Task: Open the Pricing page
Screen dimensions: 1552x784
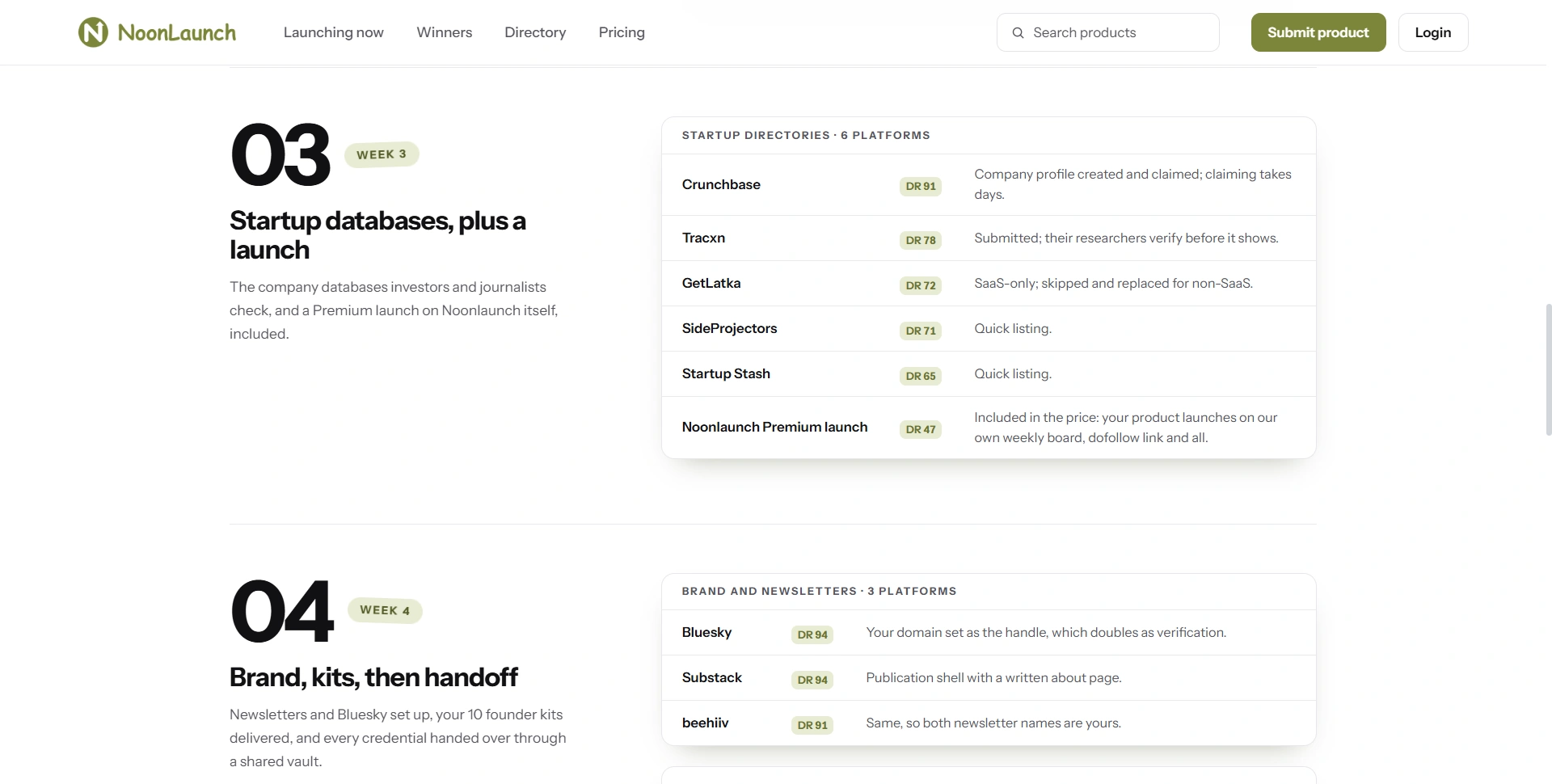Action: 622,32
